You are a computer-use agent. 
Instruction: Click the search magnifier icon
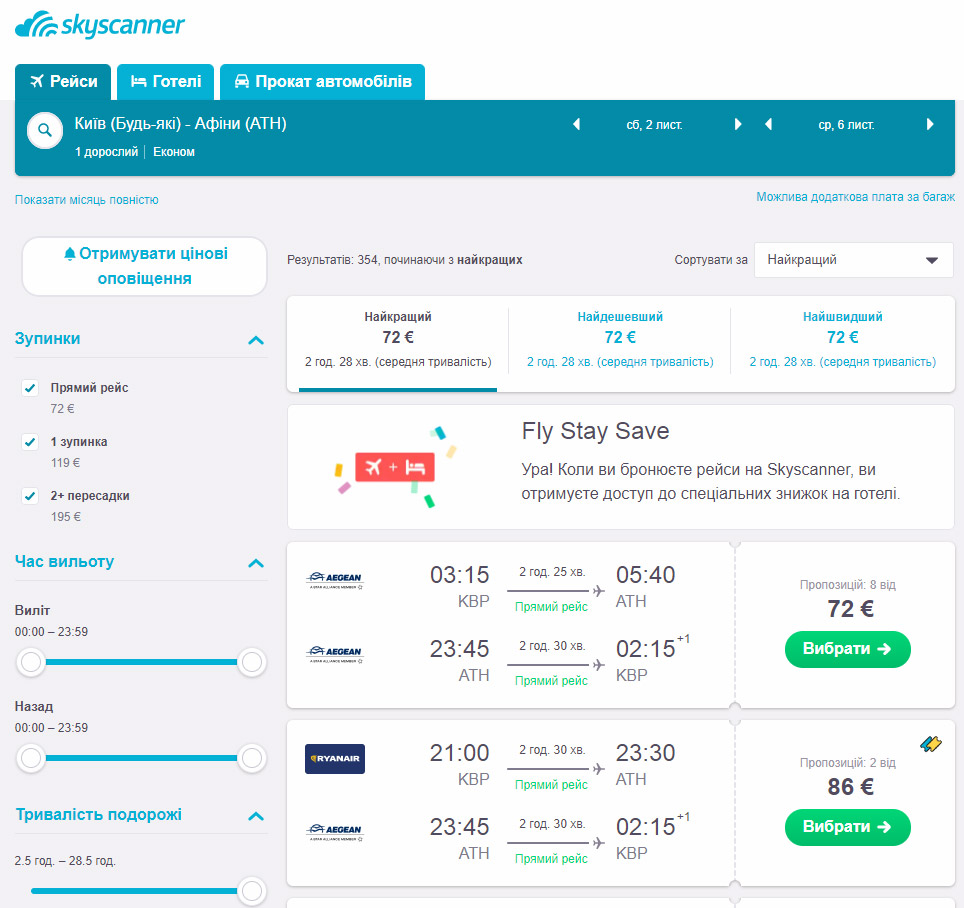(x=44, y=130)
